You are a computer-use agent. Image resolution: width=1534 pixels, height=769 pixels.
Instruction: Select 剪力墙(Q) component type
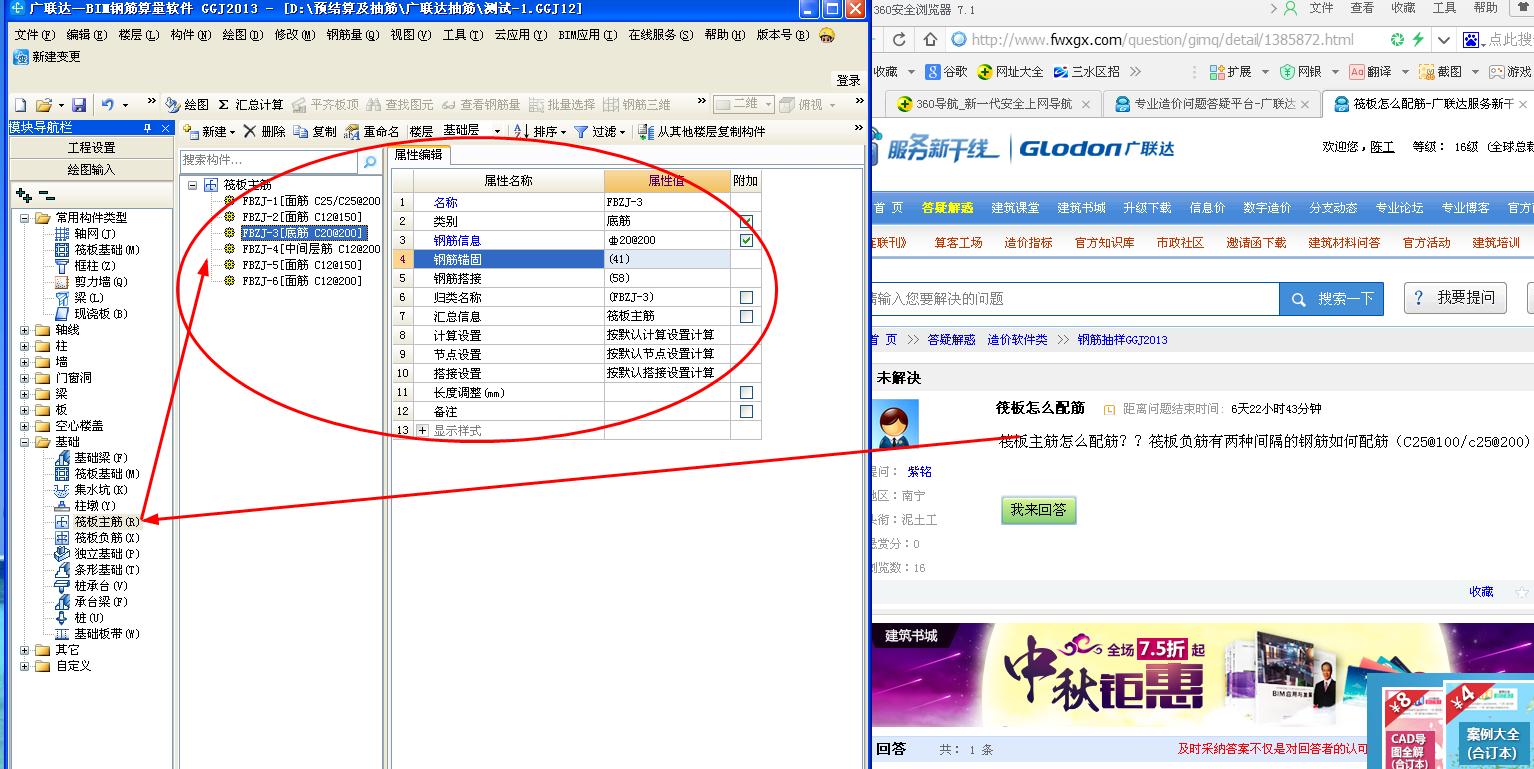point(91,282)
